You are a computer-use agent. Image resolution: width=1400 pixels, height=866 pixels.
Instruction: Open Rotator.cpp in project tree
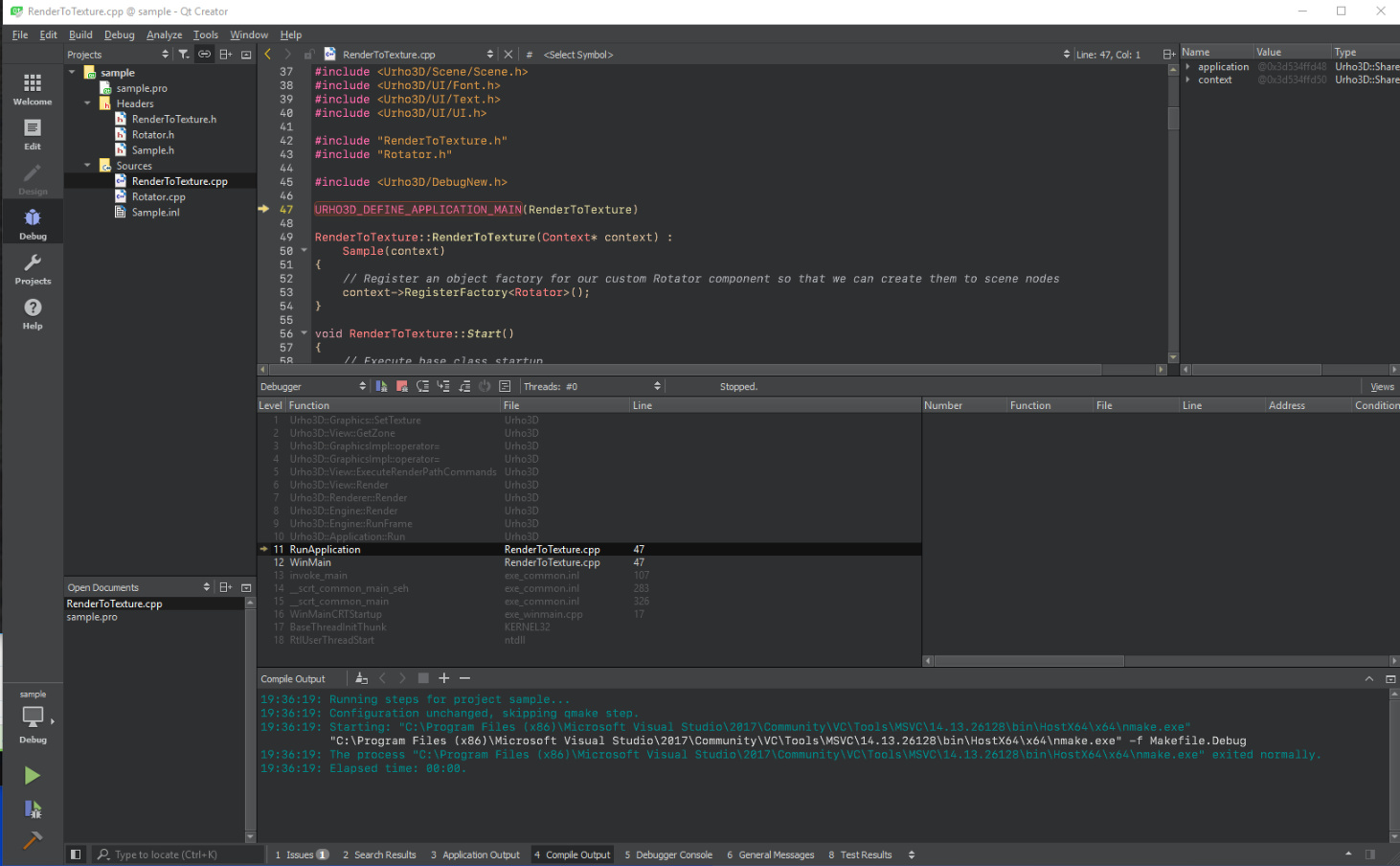[x=159, y=196]
